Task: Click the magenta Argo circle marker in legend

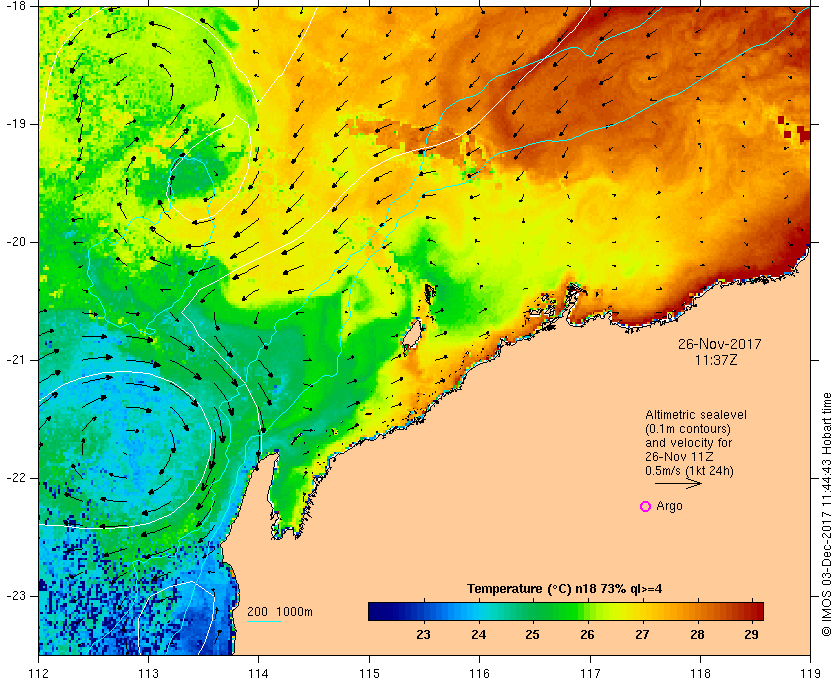Action: (x=646, y=506)
